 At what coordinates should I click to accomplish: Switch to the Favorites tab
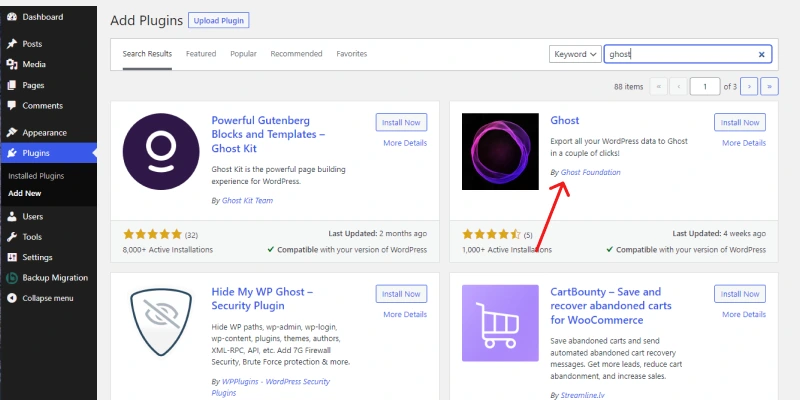tap(352, 54)
